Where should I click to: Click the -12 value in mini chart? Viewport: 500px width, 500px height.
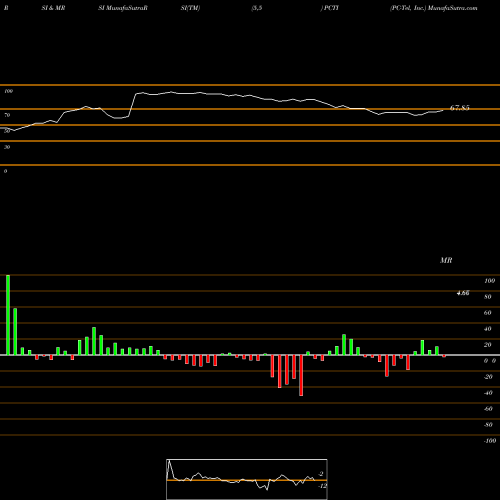point(322,486)
